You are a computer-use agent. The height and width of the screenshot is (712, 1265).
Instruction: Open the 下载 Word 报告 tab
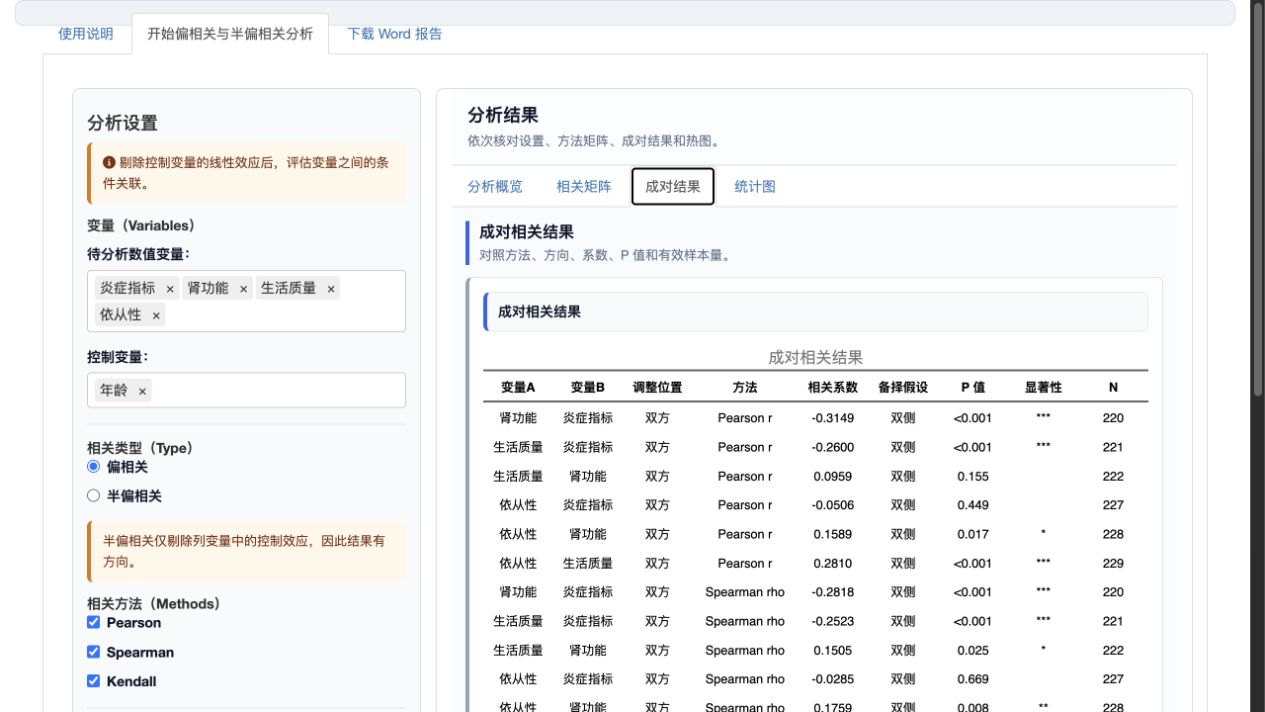pos(394,34)
